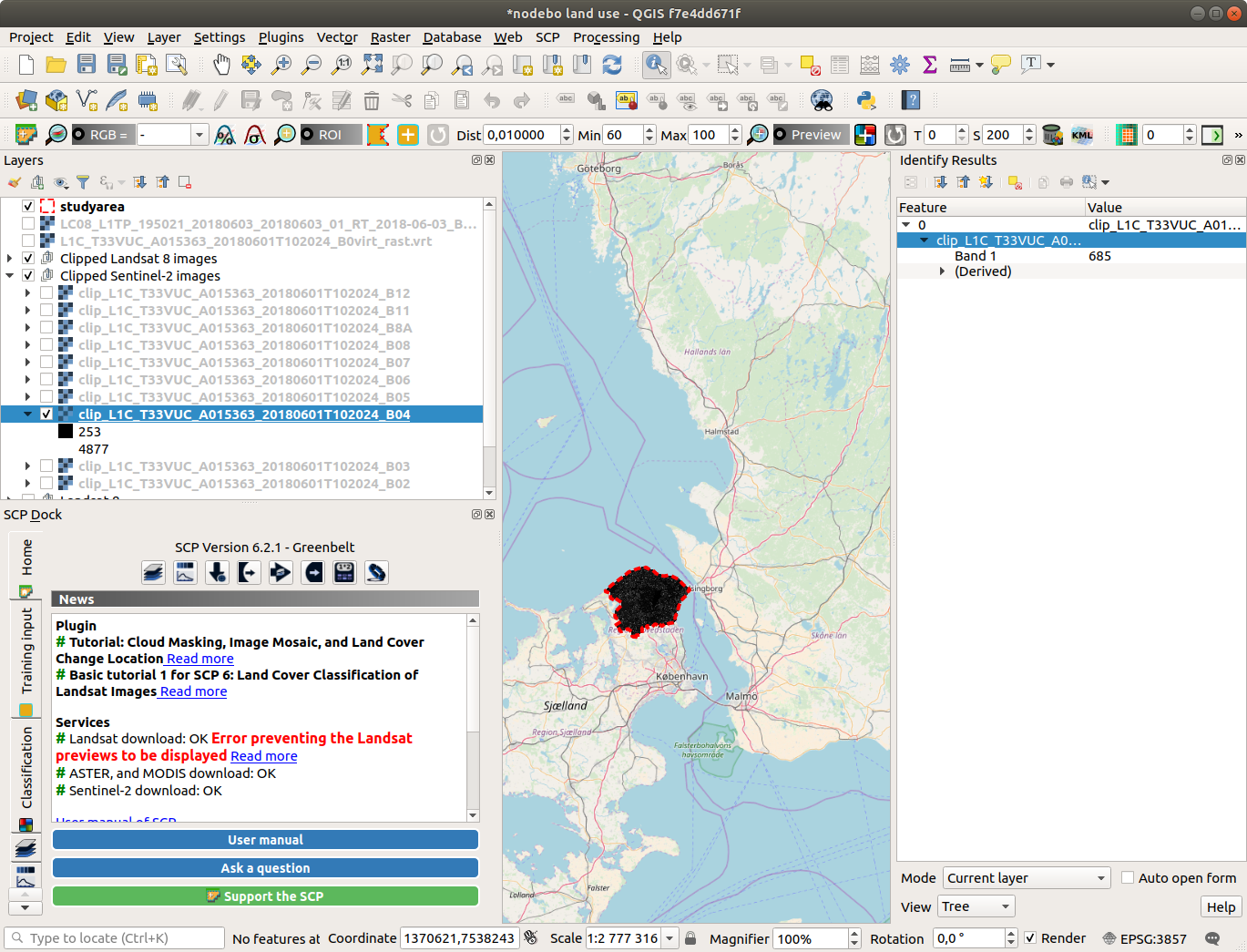This screenshot has height=952, width=1247.
Task: Open the Statistical Summary sigma tool
Action: (x=929, y=65)
